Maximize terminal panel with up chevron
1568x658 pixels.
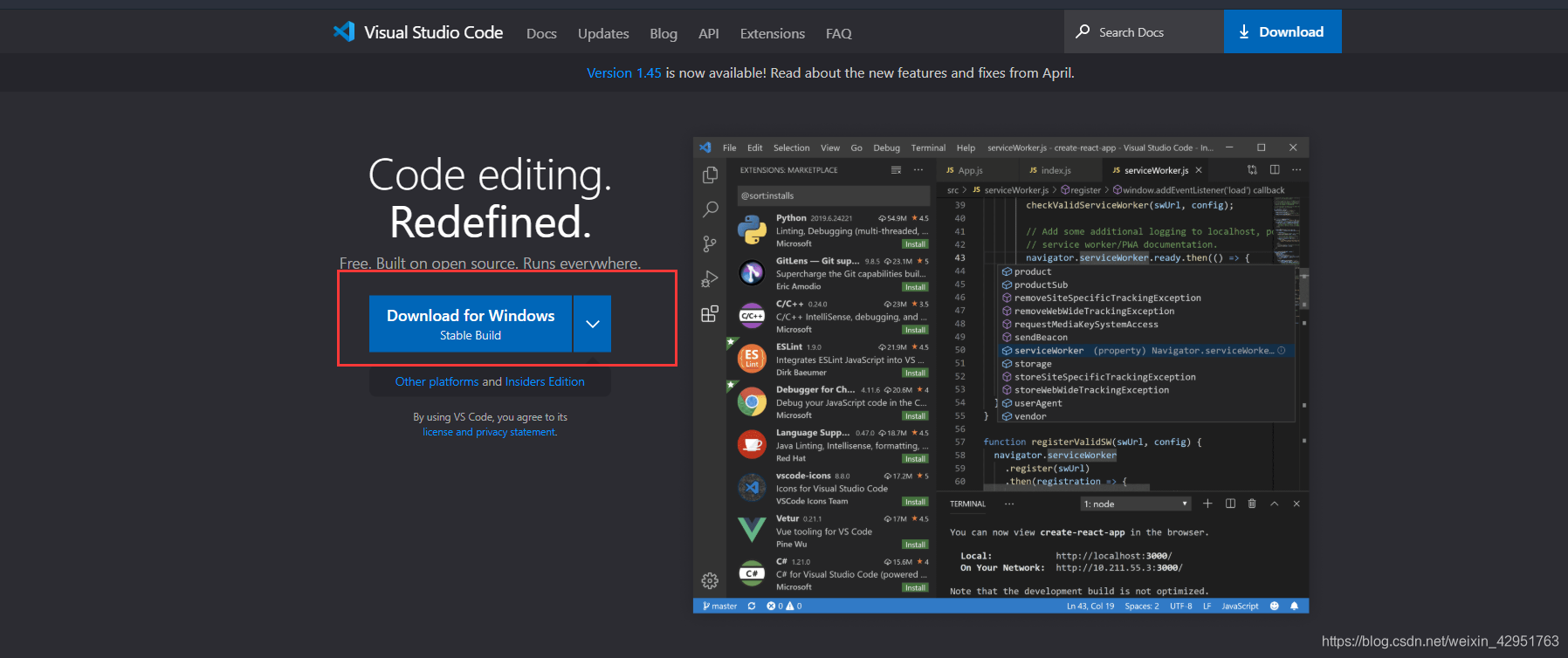1274,504
